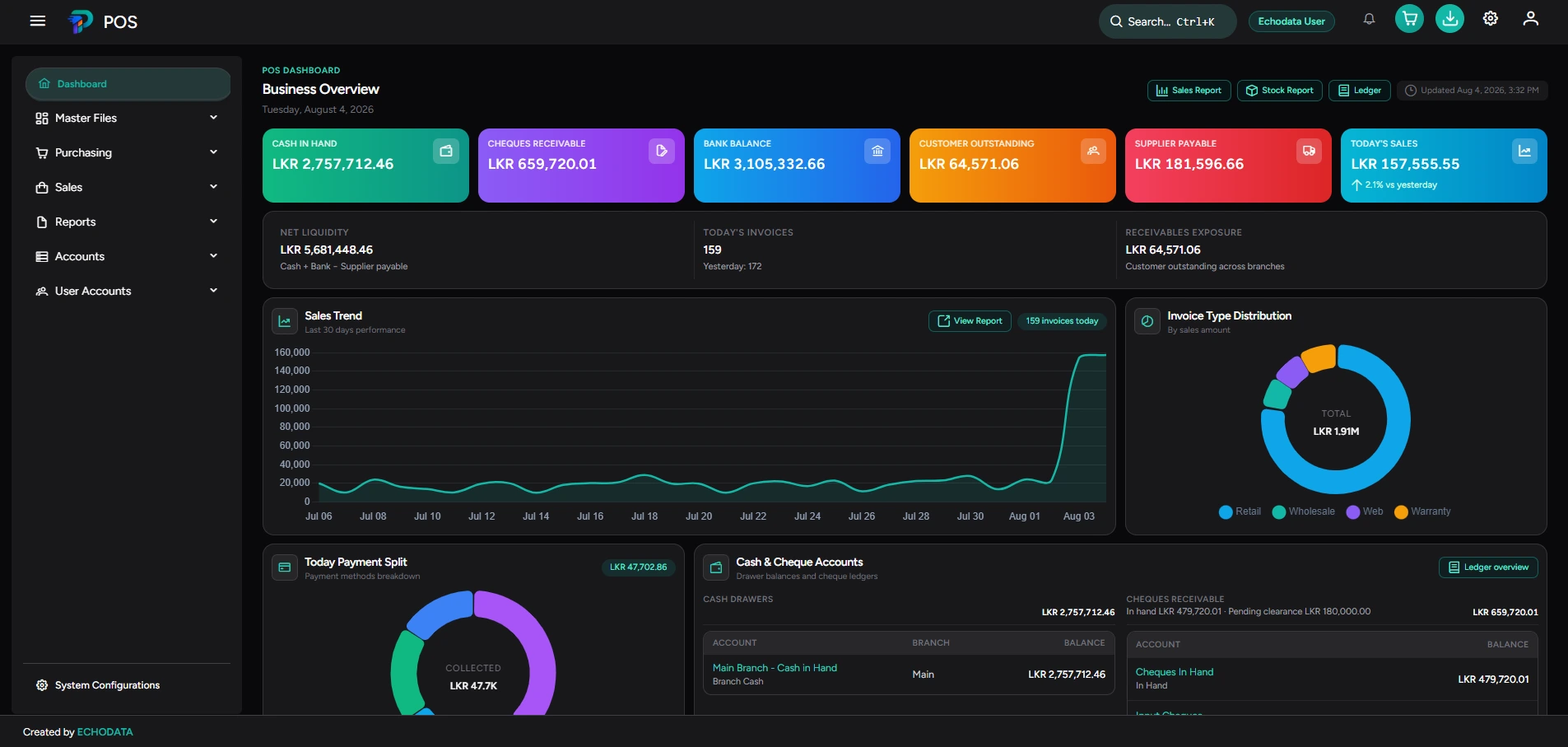Click the User Accounts people icon
The width and height of the screenshot is (1568, 747).
point(42,292)
